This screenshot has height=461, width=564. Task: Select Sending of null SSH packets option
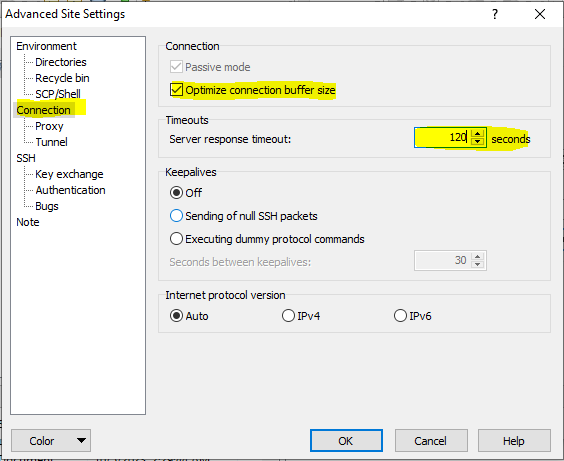[x=176, y=216]
